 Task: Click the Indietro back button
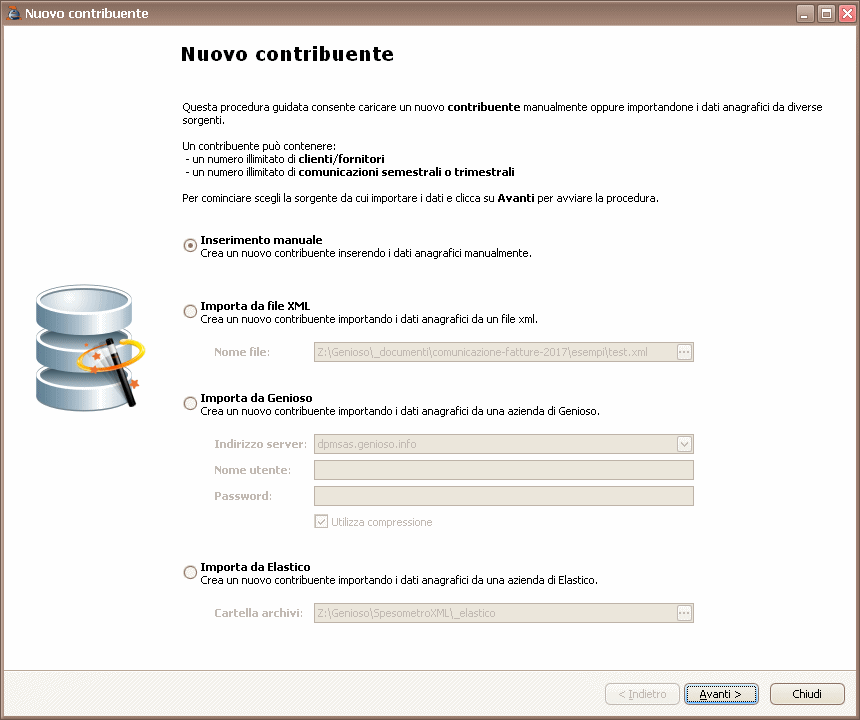(x=641, y=694)
